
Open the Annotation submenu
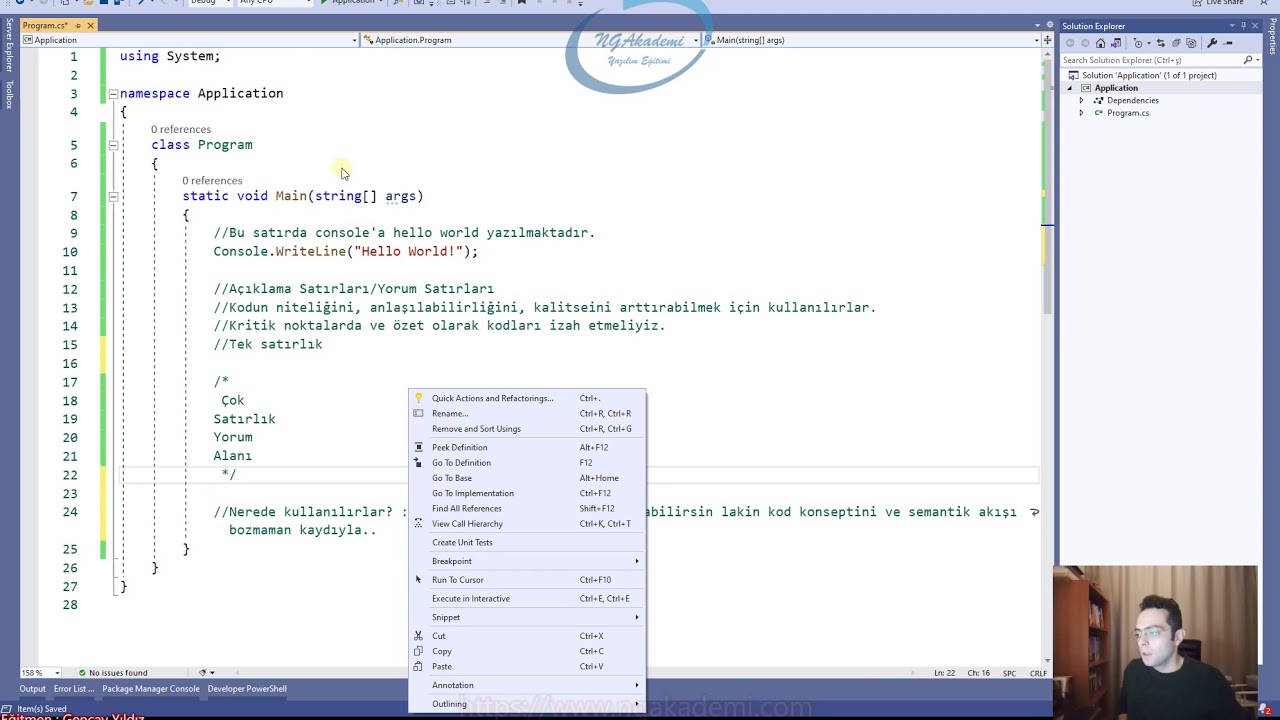point(527,685)
